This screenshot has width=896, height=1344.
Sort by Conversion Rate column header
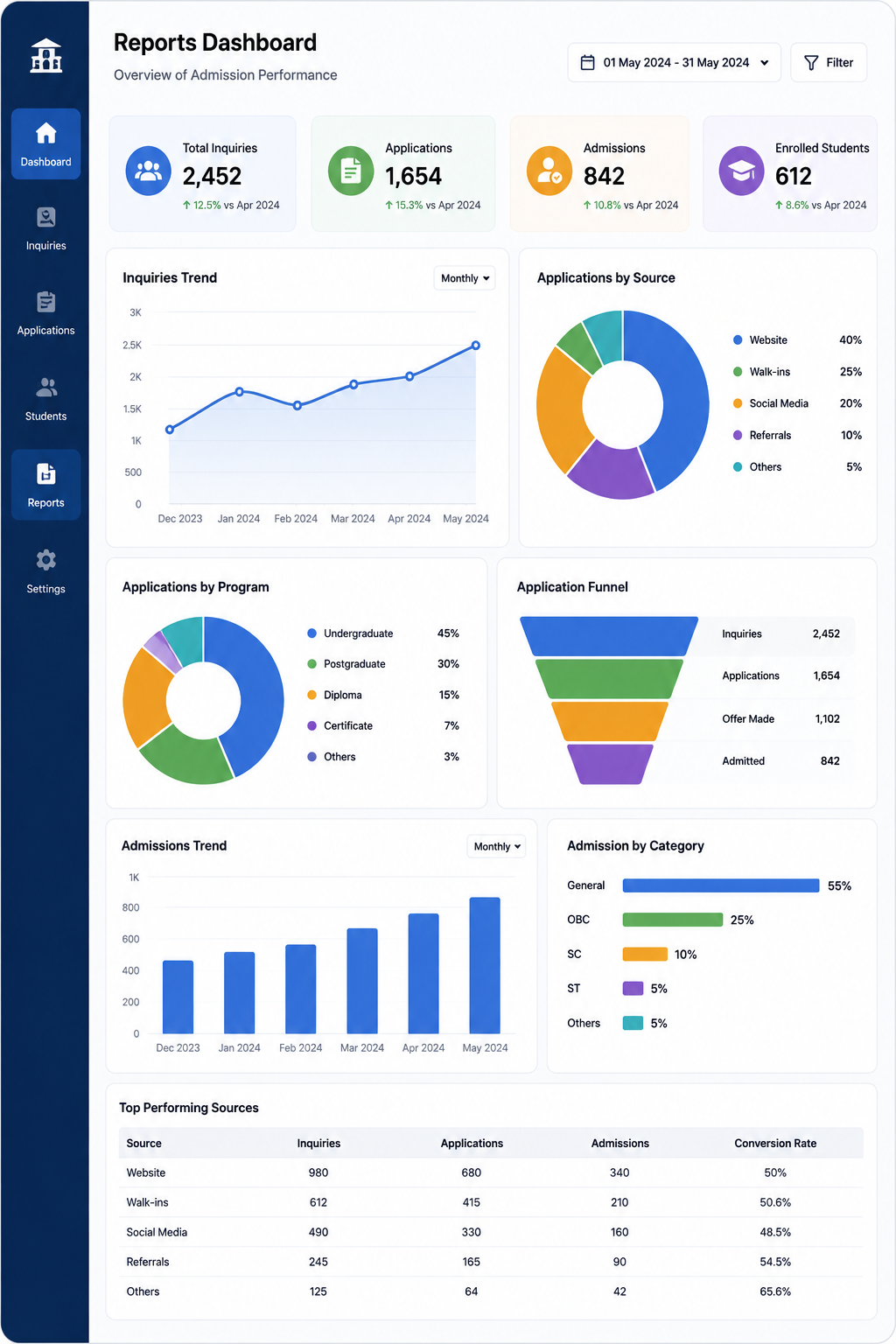[775, 1144]
